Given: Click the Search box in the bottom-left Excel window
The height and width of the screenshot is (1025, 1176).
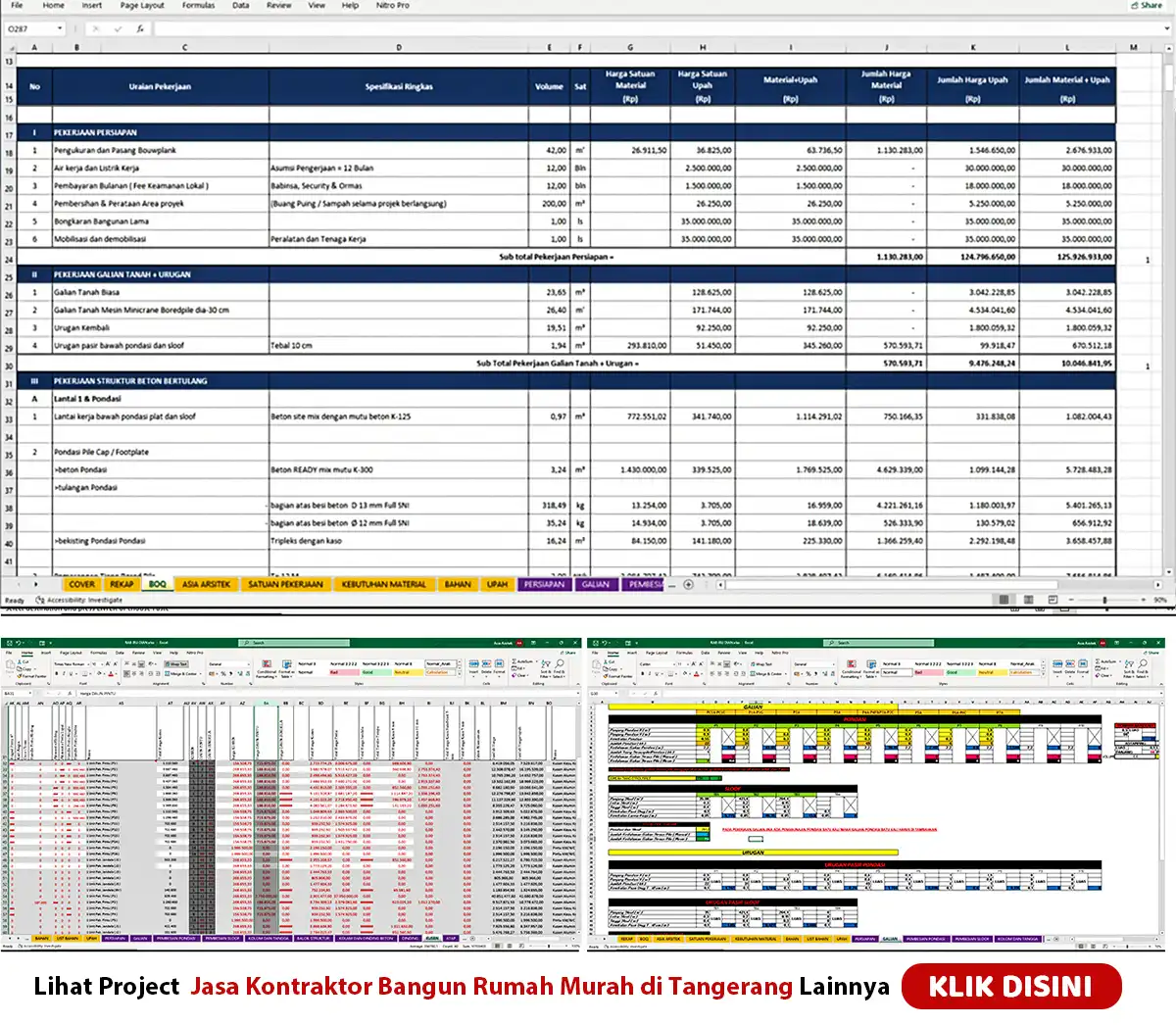Looking at the screenshot, I should tap(294, 643).
